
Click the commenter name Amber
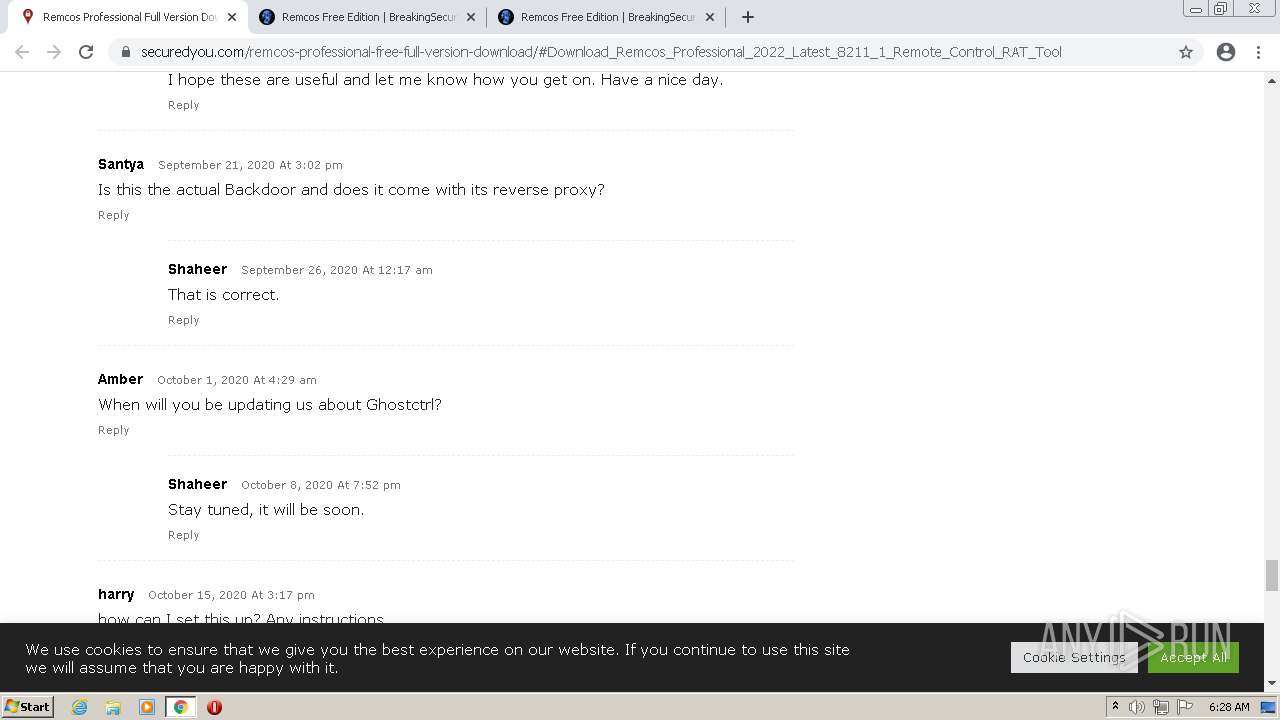(x=120, y=379)
